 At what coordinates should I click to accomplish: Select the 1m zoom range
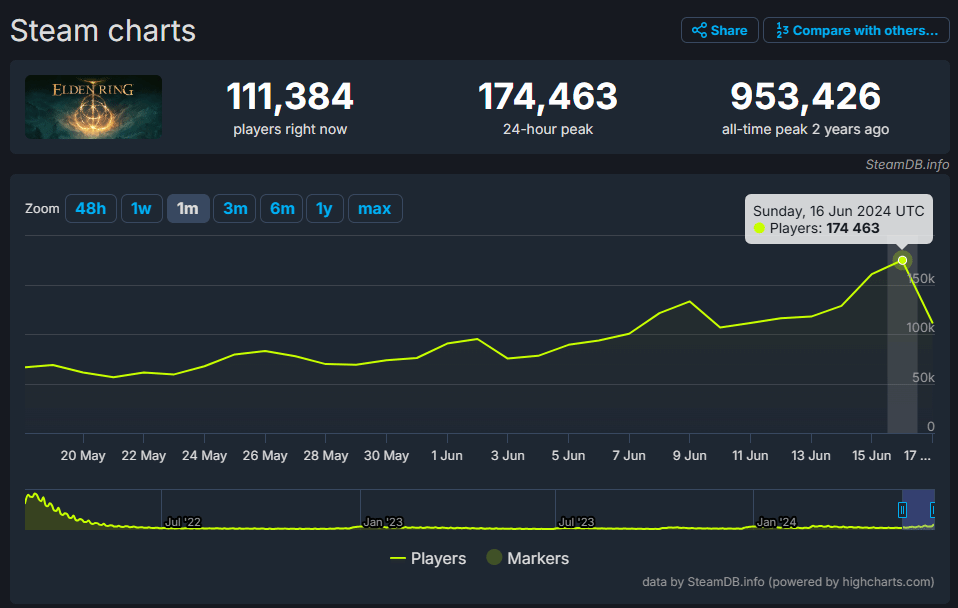pyautogui.click(x=187, y=208)
